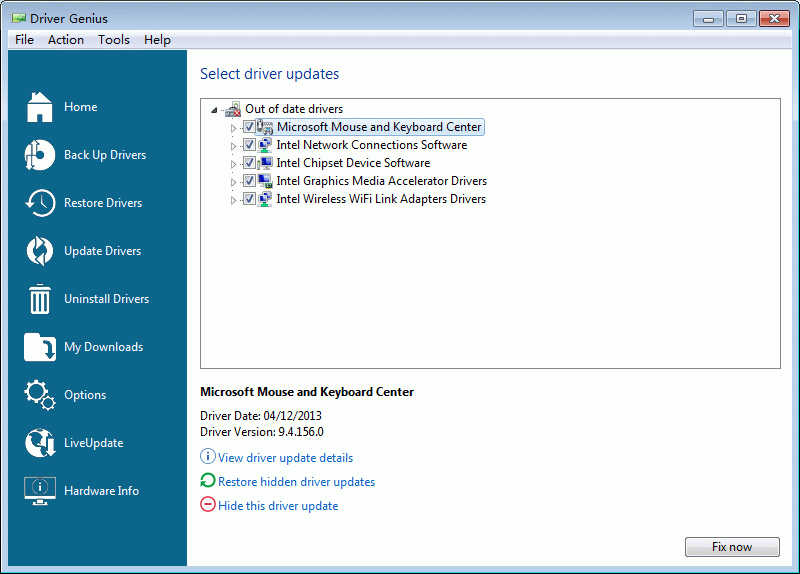The height and width of the screenshot is (574, 800).
Task: Click the Fix now button
Action: (x=732, y=547)
